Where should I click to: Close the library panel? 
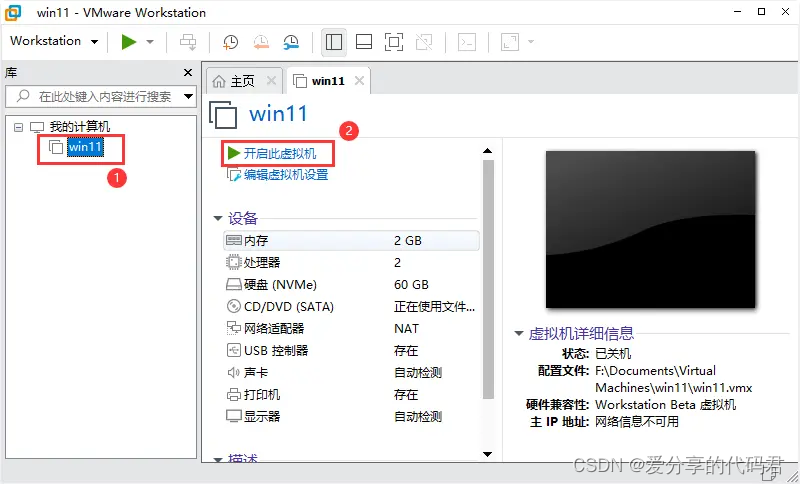188,72
